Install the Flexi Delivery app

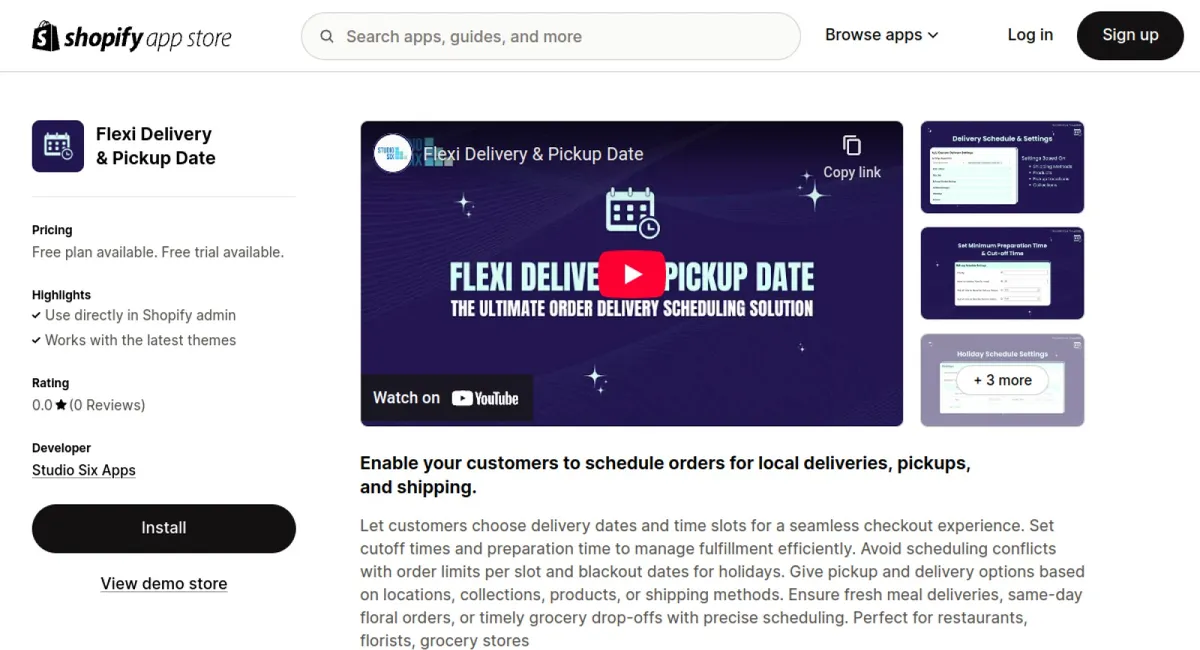pos(163,528)
